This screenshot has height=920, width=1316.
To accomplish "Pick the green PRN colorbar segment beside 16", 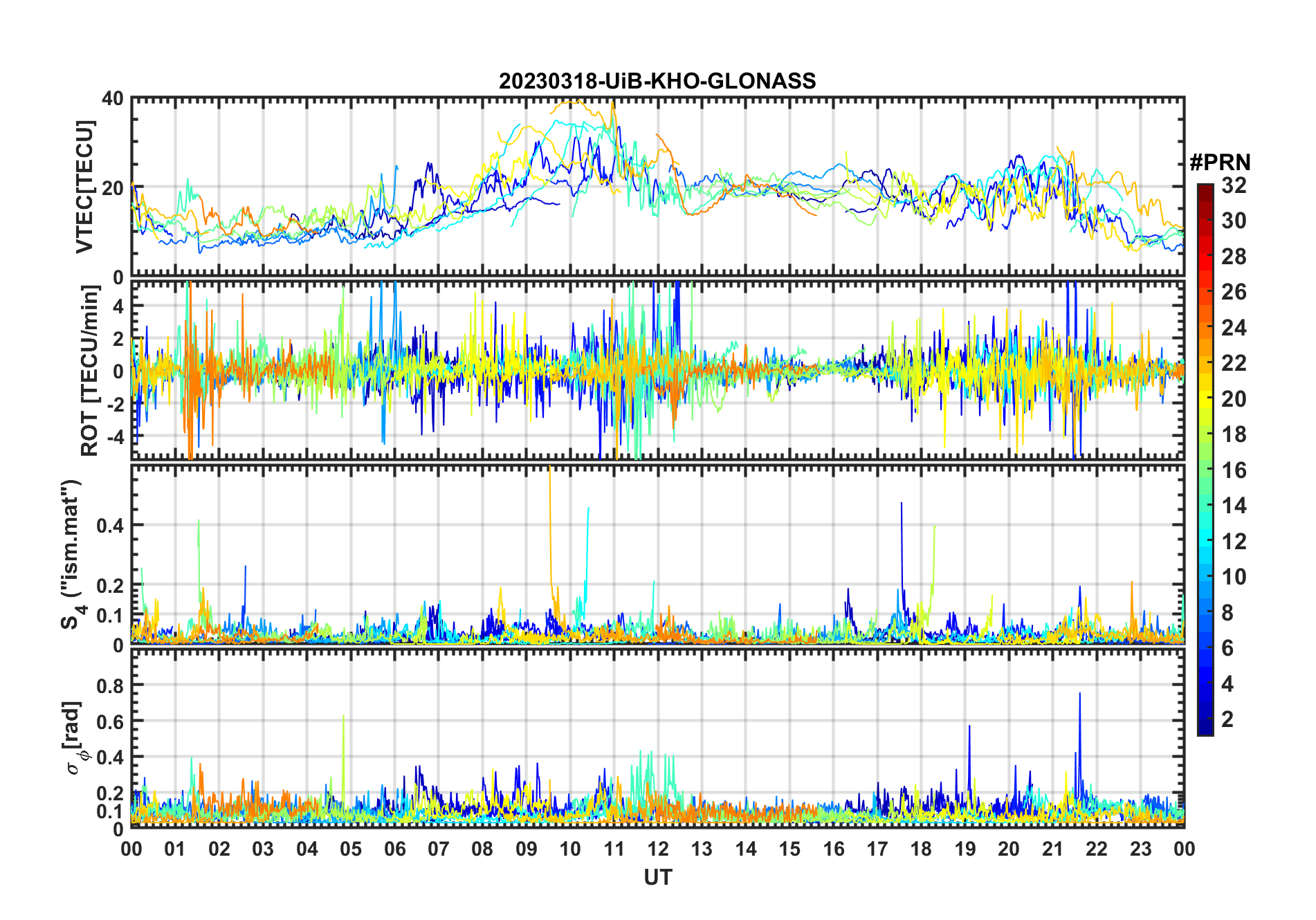I will point(1205,470).
